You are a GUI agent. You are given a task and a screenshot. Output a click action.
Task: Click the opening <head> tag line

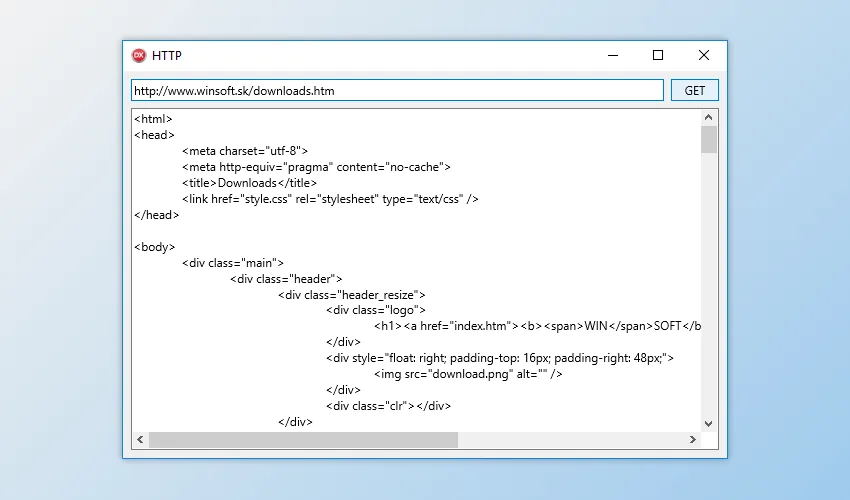pyautogui.click(x=154, y=135)
